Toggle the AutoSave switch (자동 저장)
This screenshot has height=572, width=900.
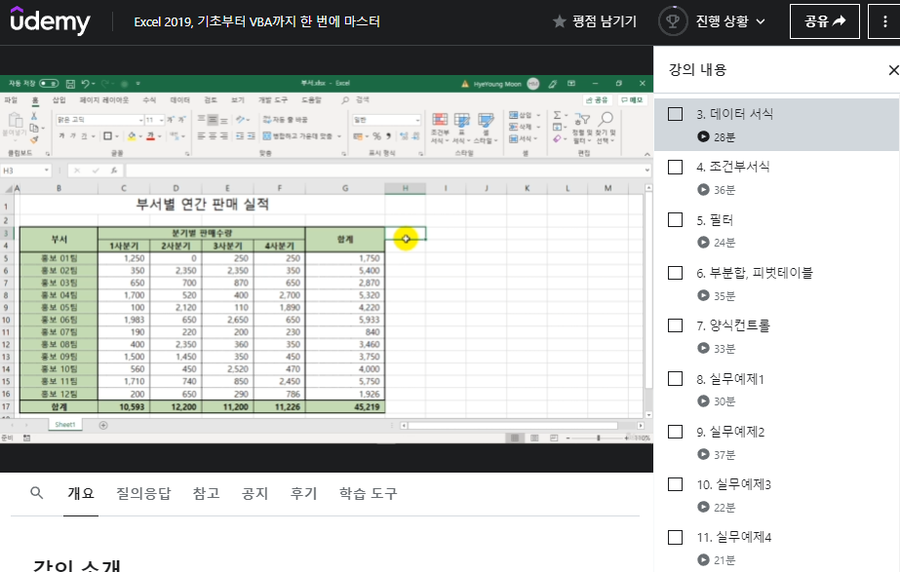tap(49, 84)
